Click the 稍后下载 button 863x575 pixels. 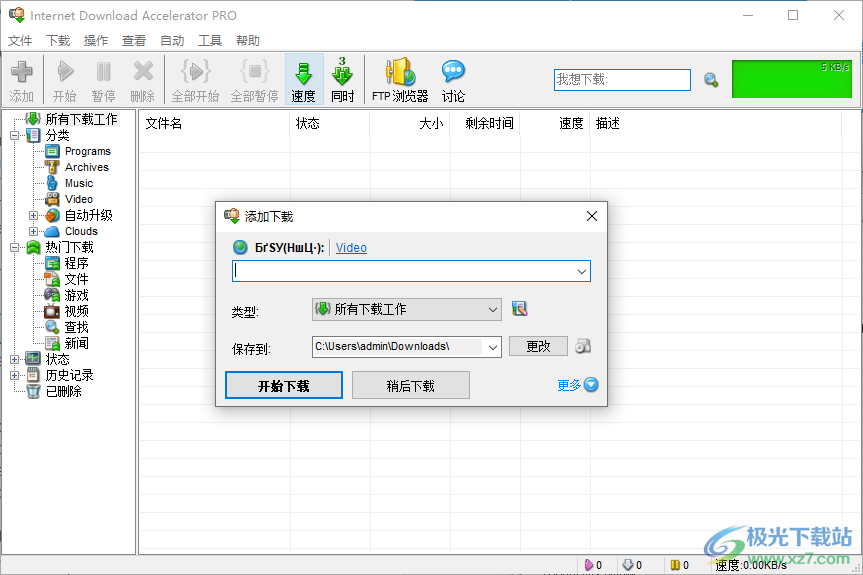click(x=411, y=385)
